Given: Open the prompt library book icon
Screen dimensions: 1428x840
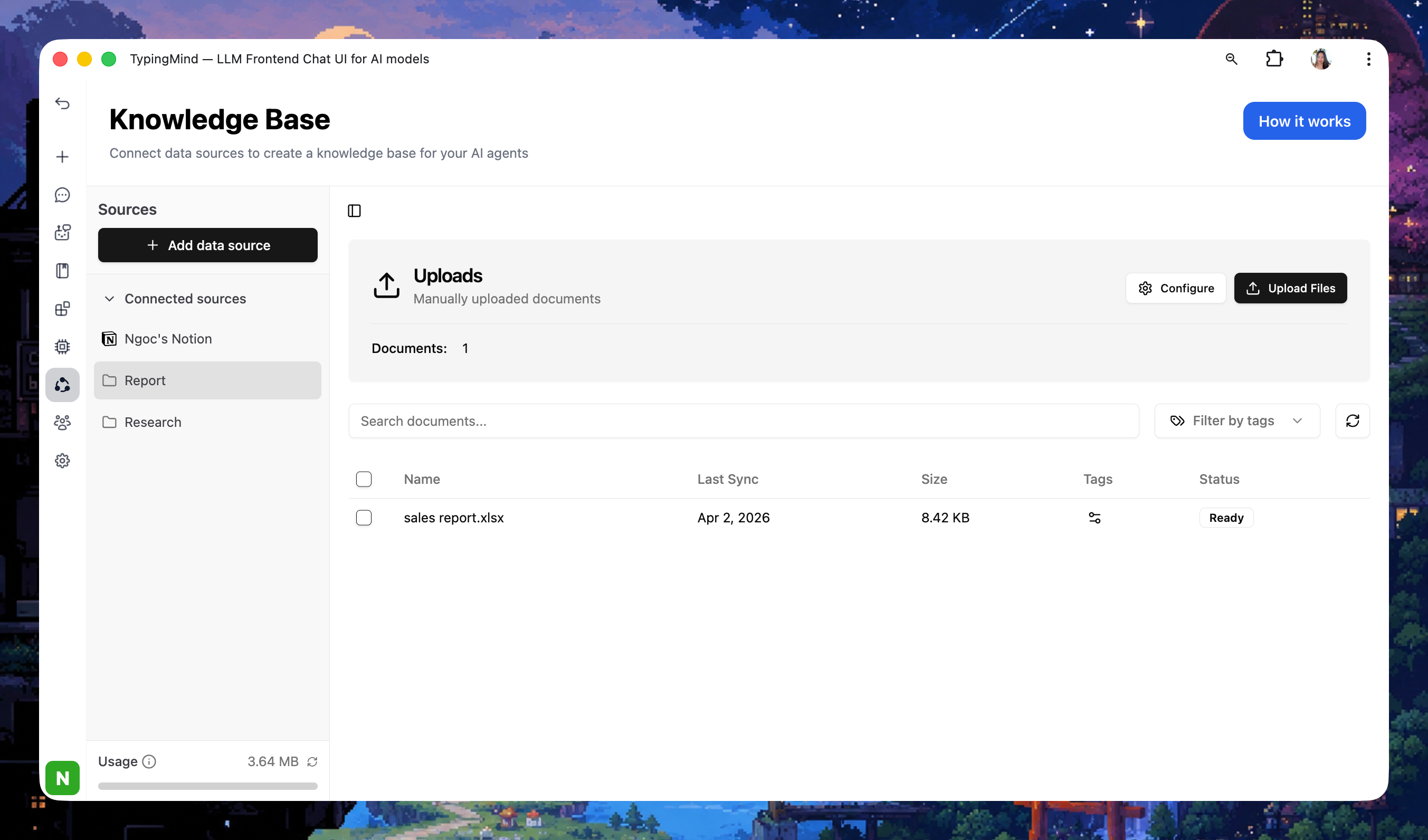Looking at the screenshot, I should (62, 271).
